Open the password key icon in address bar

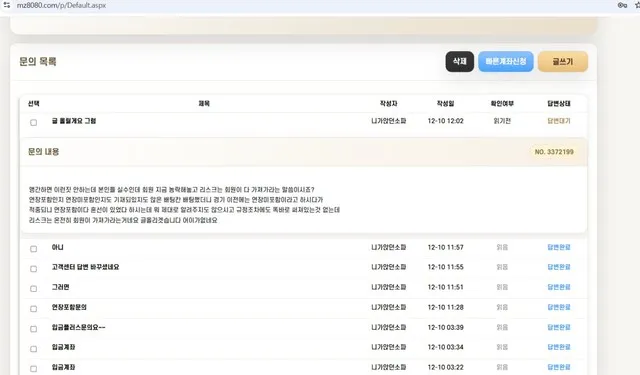622,5
